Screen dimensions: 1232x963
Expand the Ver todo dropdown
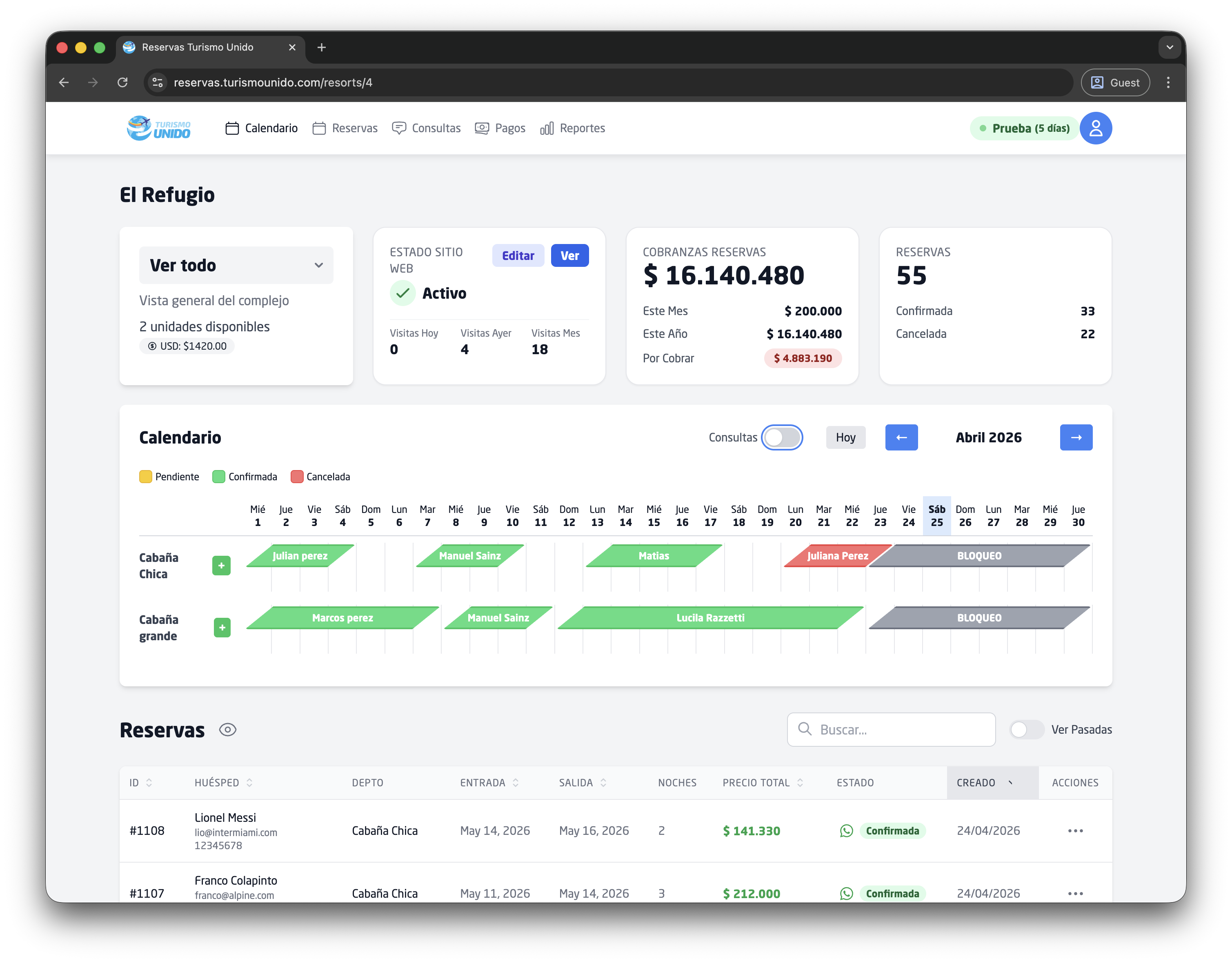point(236,265)
